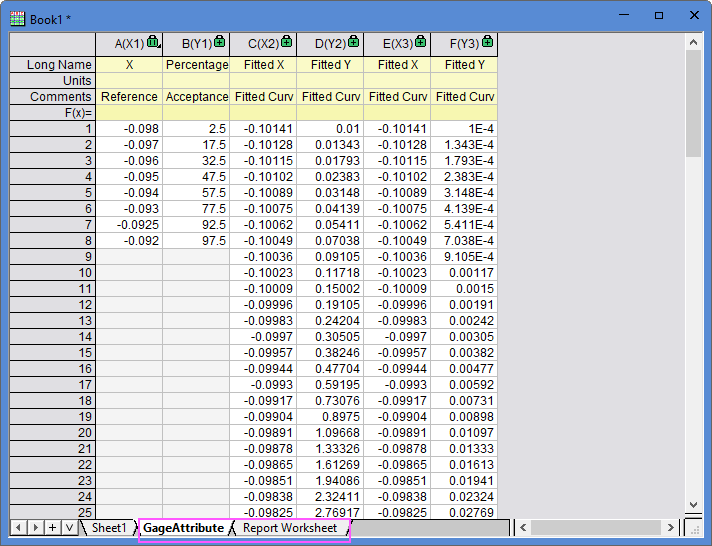Minimize the Book1 window
The width and height of the screenshot is (712, 546).
(624, 15)
